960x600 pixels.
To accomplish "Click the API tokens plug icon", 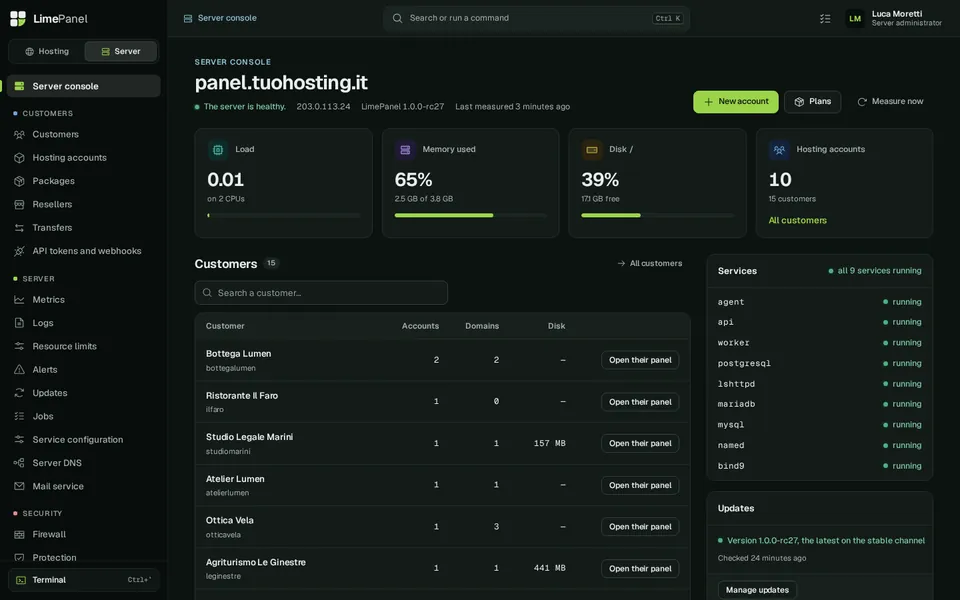I will (20, 251).
